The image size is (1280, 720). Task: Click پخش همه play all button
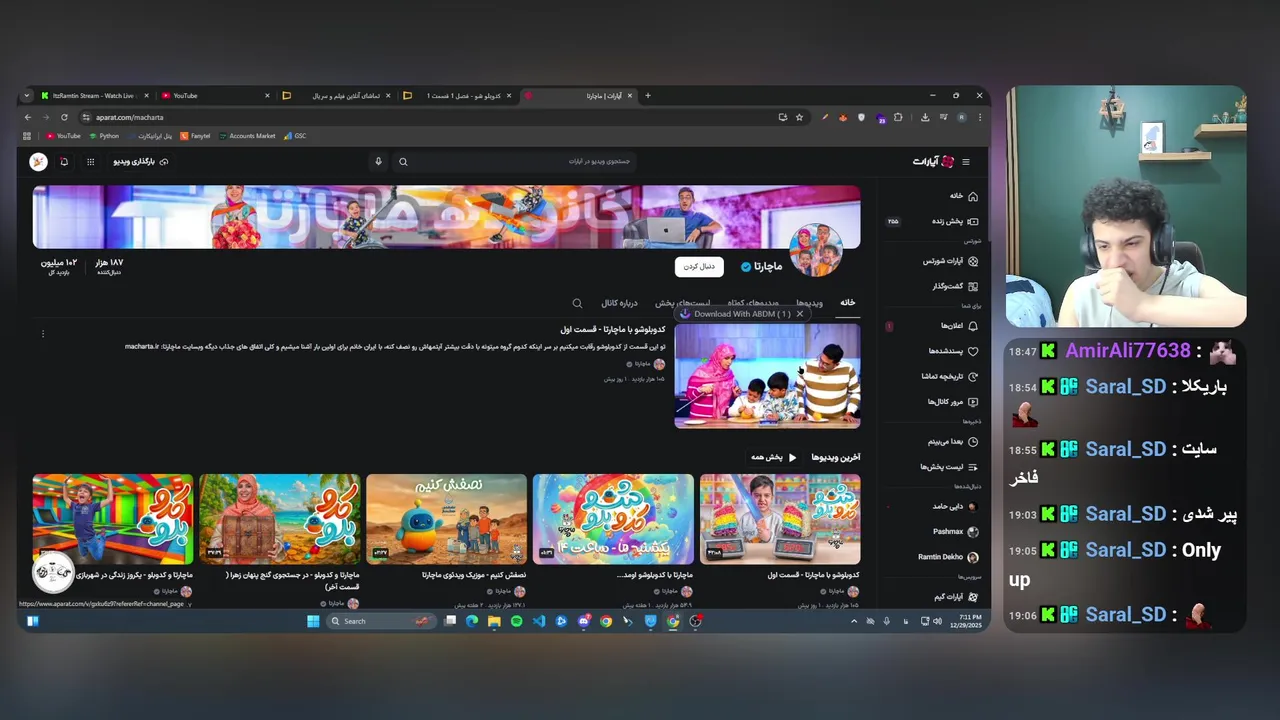[774, 457]
